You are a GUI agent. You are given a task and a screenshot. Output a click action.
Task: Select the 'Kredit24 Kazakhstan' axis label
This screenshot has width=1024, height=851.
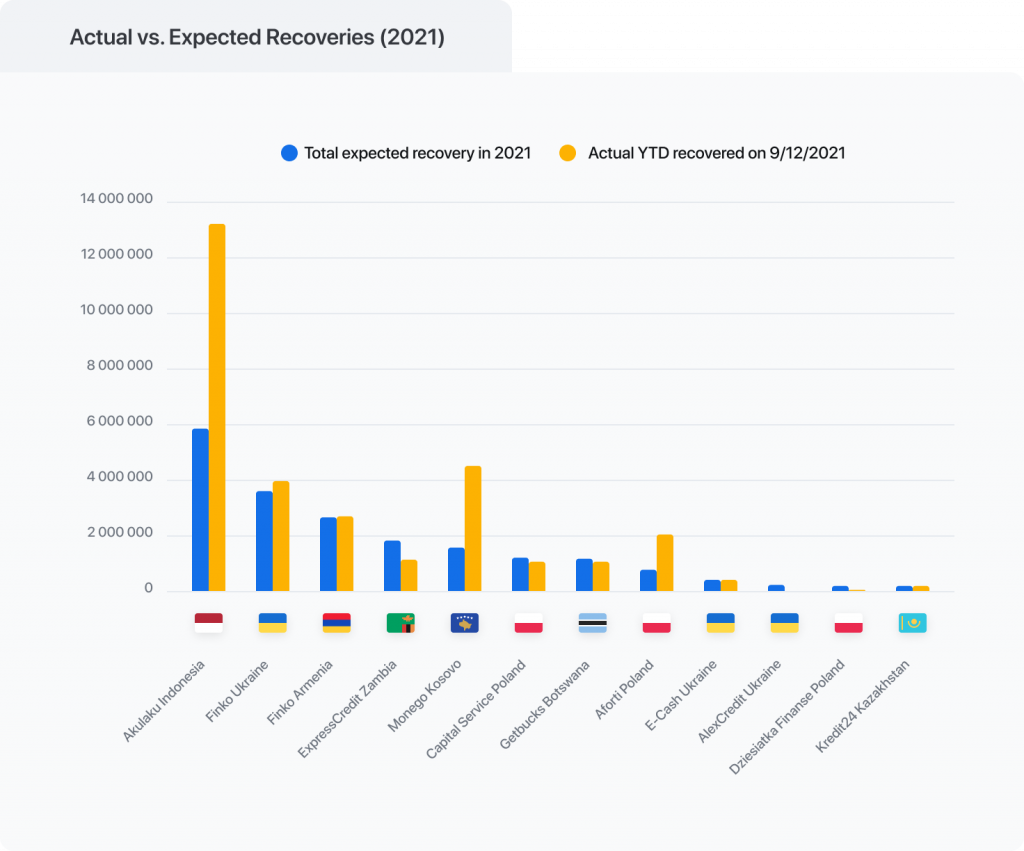point(863,706)
